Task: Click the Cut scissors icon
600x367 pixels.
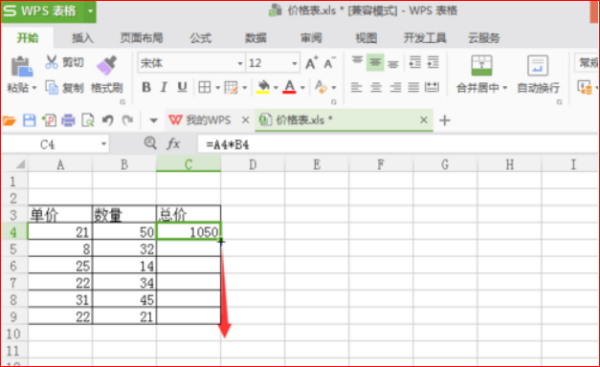Action: (x=51, y=62)
